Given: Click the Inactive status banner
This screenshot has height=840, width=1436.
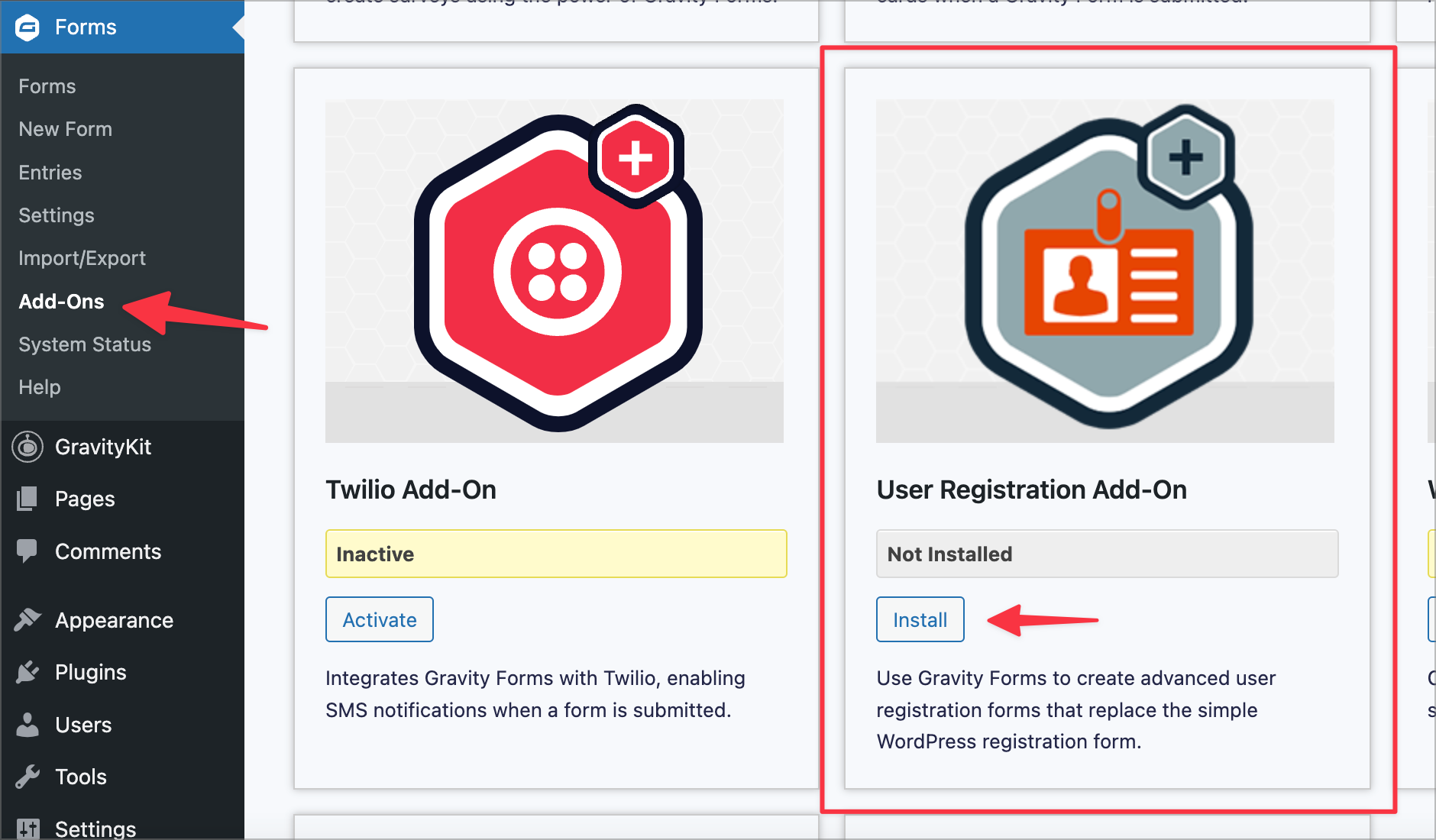Looking at the screenshot, I should coord(555,554).
